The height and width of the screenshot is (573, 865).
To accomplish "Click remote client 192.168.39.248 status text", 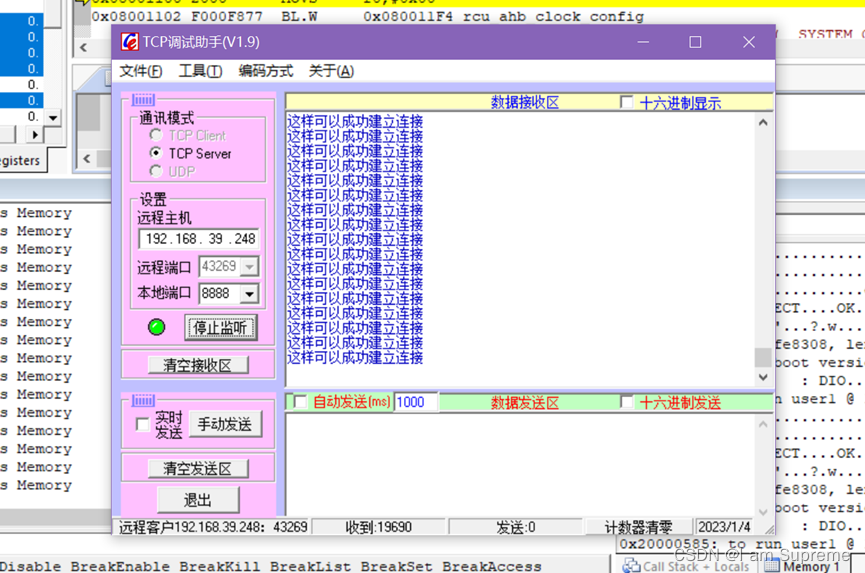I will point(213,527).
